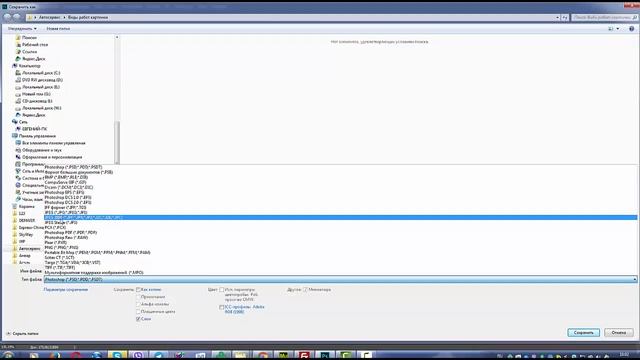Uncheck the Слои checkbox
Image resolution: width=640 pixels, height=360 pixels.
[x=138, y=319]
